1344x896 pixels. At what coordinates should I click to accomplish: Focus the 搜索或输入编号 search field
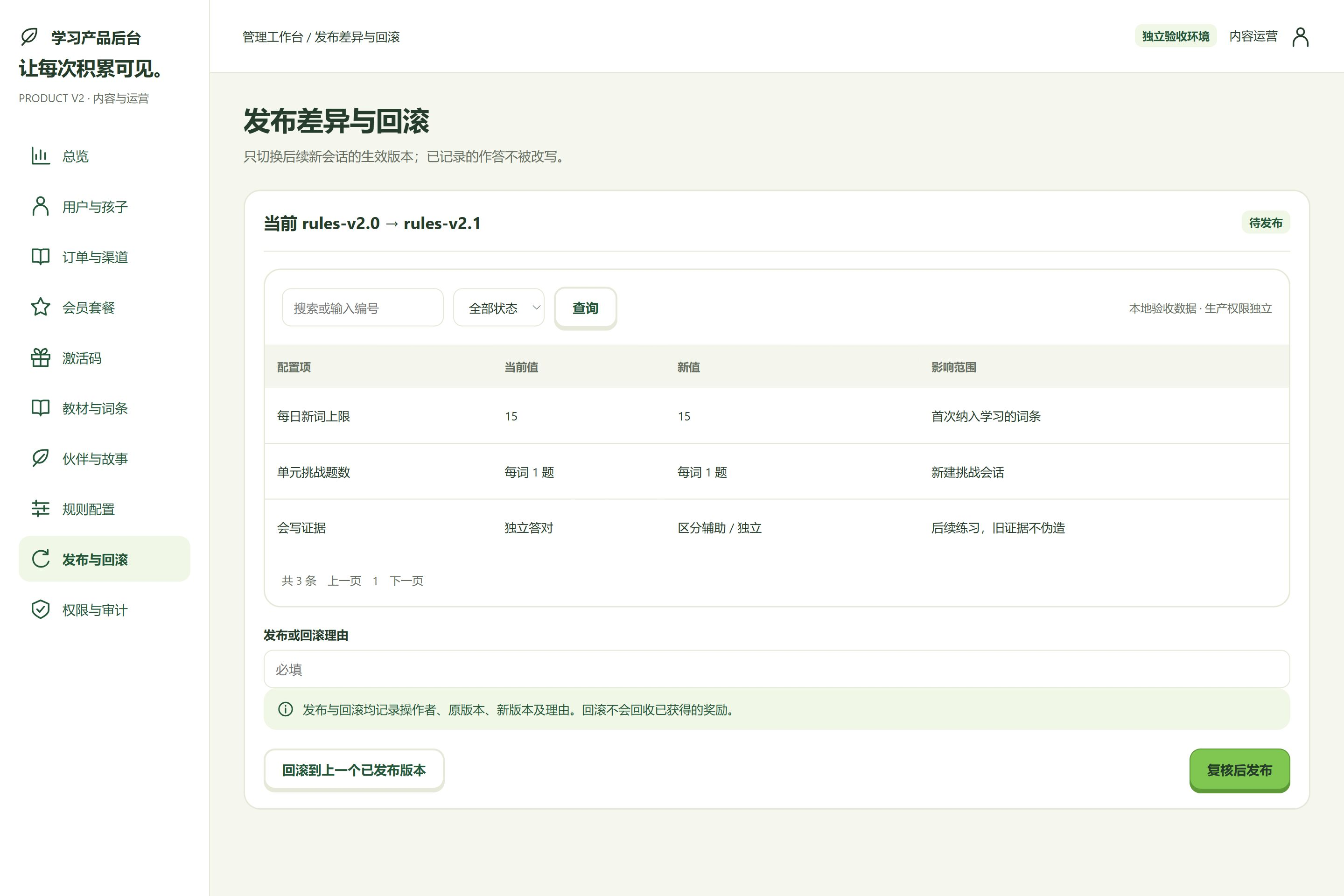click(x=362, y=308)
